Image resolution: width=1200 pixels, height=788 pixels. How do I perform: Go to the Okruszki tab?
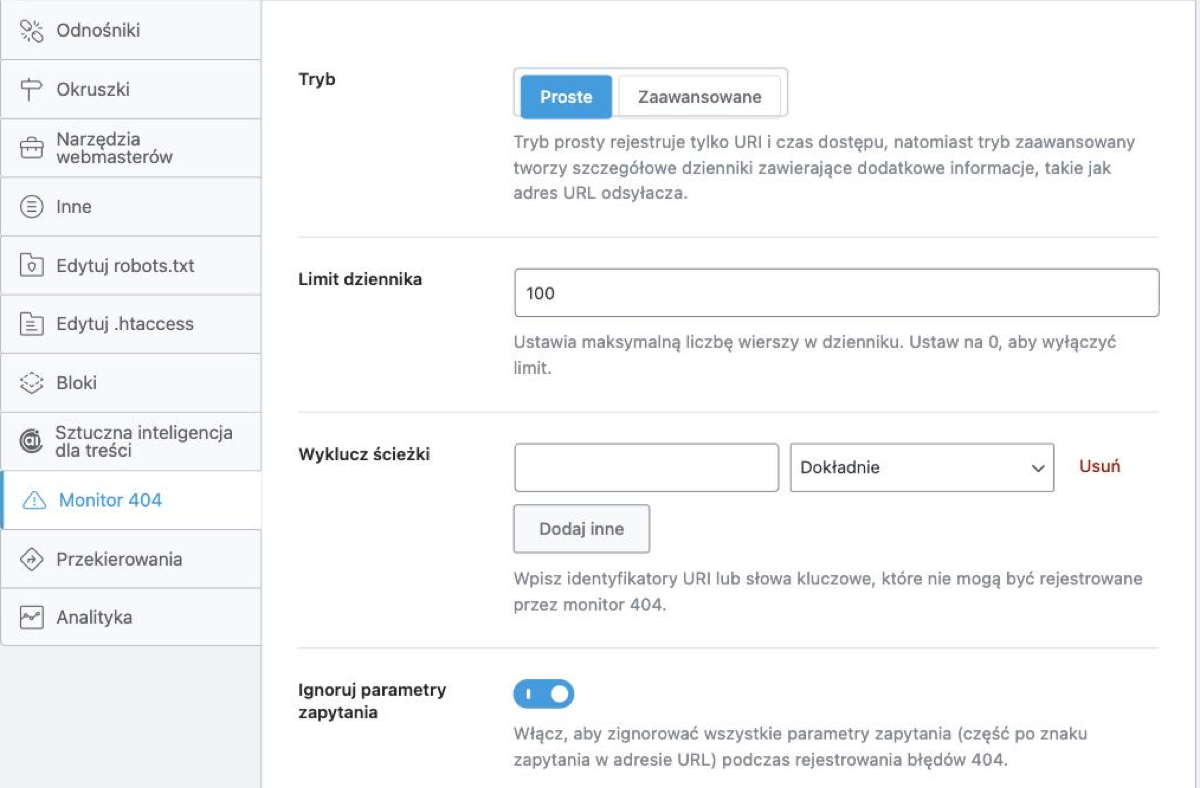pos(130,90)
